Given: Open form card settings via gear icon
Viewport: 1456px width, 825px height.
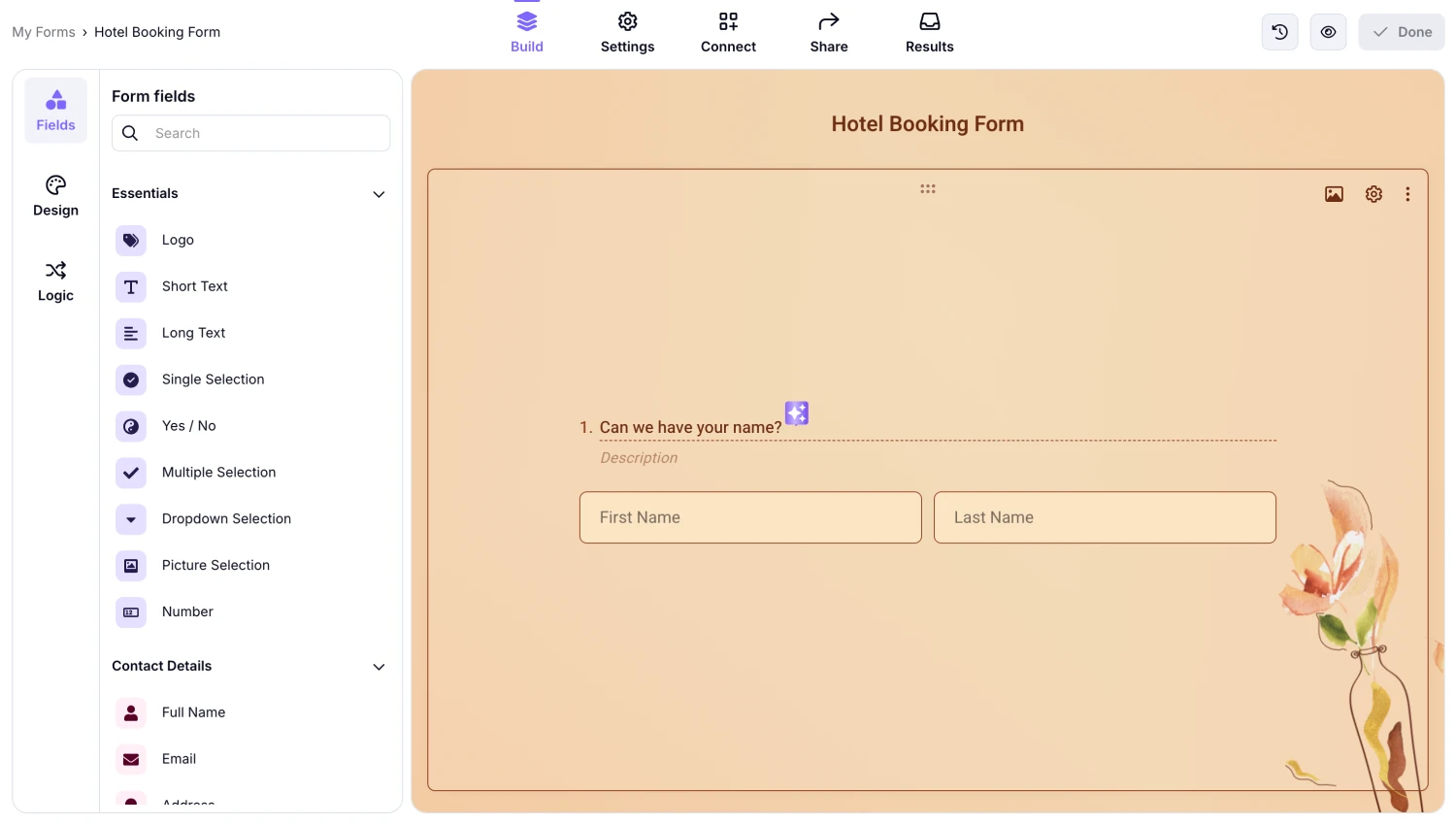Looking at the screenshot, I should point(1373,193).
